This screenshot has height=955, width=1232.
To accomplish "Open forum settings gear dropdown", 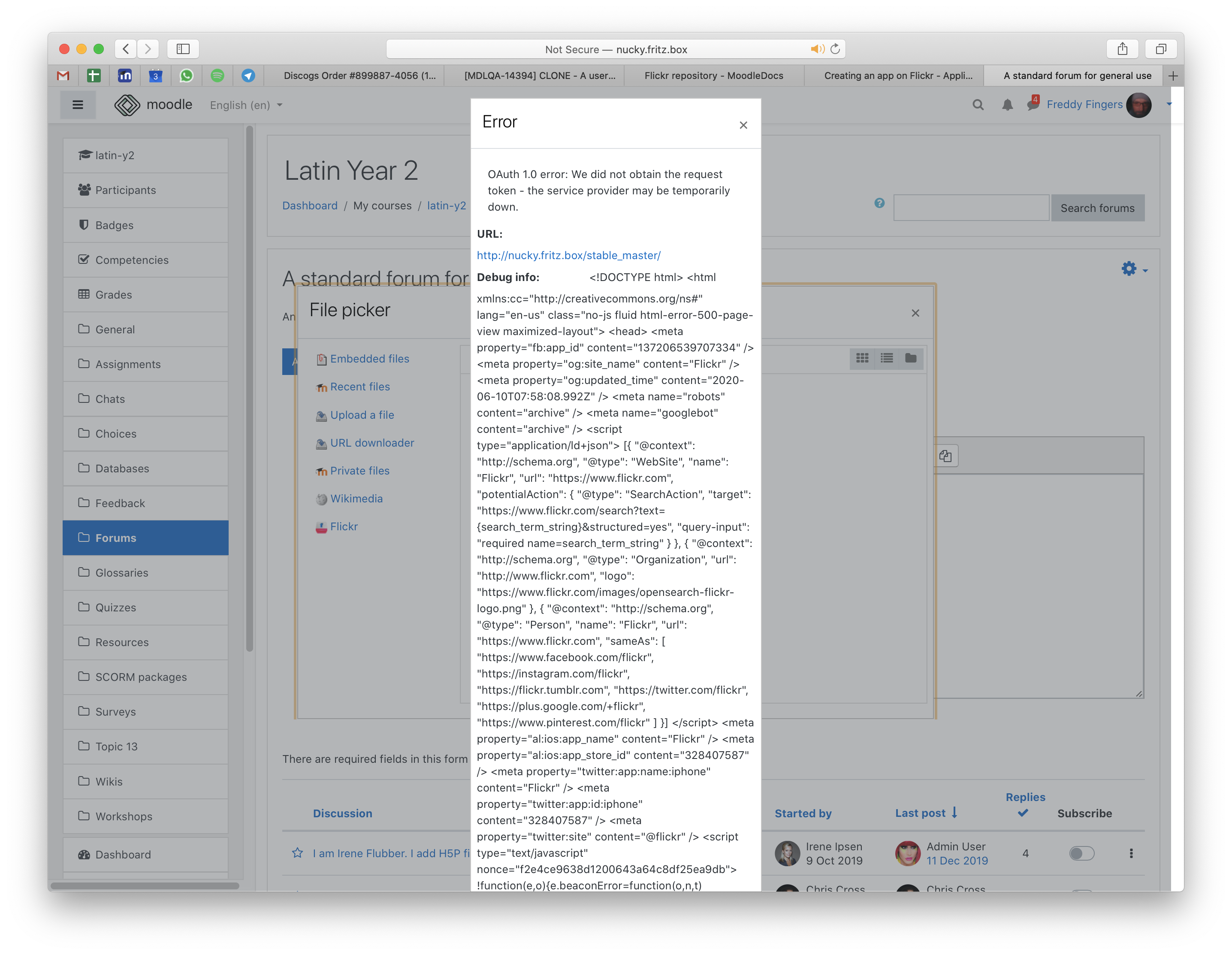I will 1134,269.
